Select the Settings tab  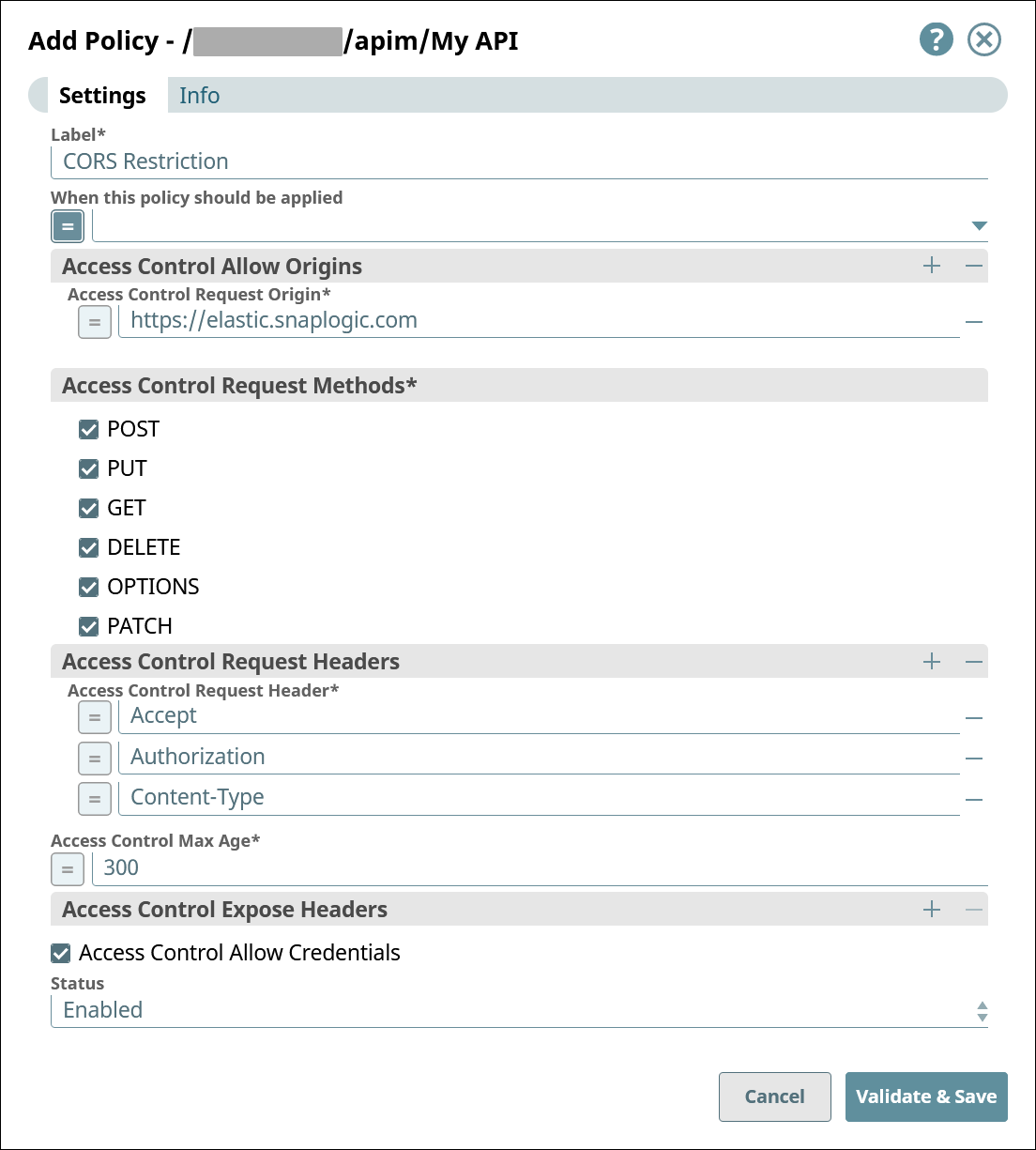coord(102,95)
